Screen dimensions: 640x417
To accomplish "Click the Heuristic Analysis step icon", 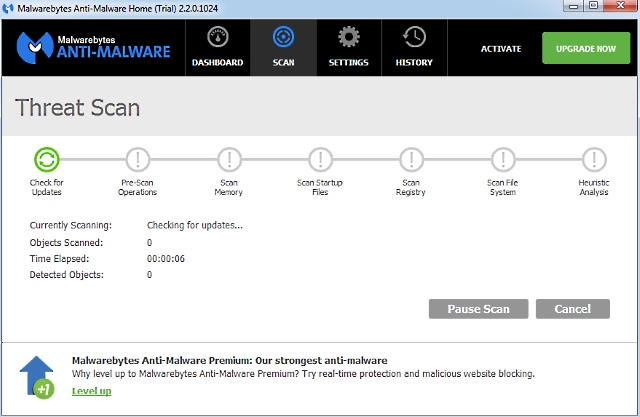I will point(594,159).
